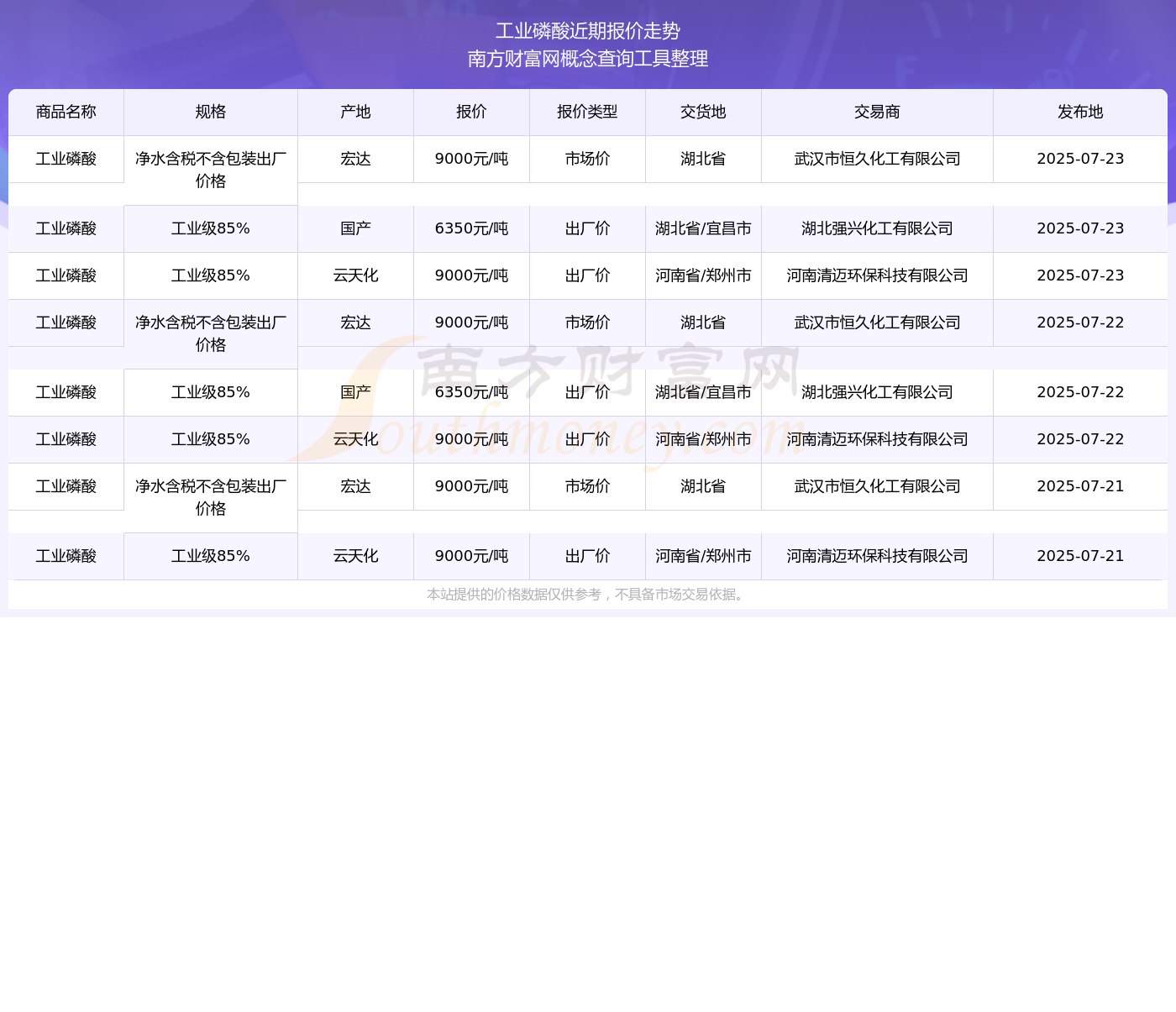
Task: Click 工业级85% in the 国产 2025-07-23 row
Action: pos(211,228)
